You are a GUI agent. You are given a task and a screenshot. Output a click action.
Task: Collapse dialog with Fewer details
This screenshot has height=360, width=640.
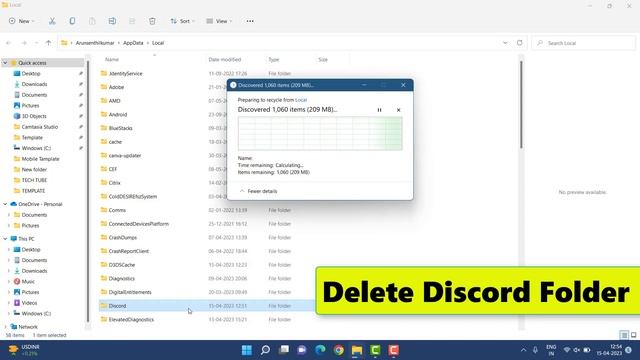tap(258, 191)
